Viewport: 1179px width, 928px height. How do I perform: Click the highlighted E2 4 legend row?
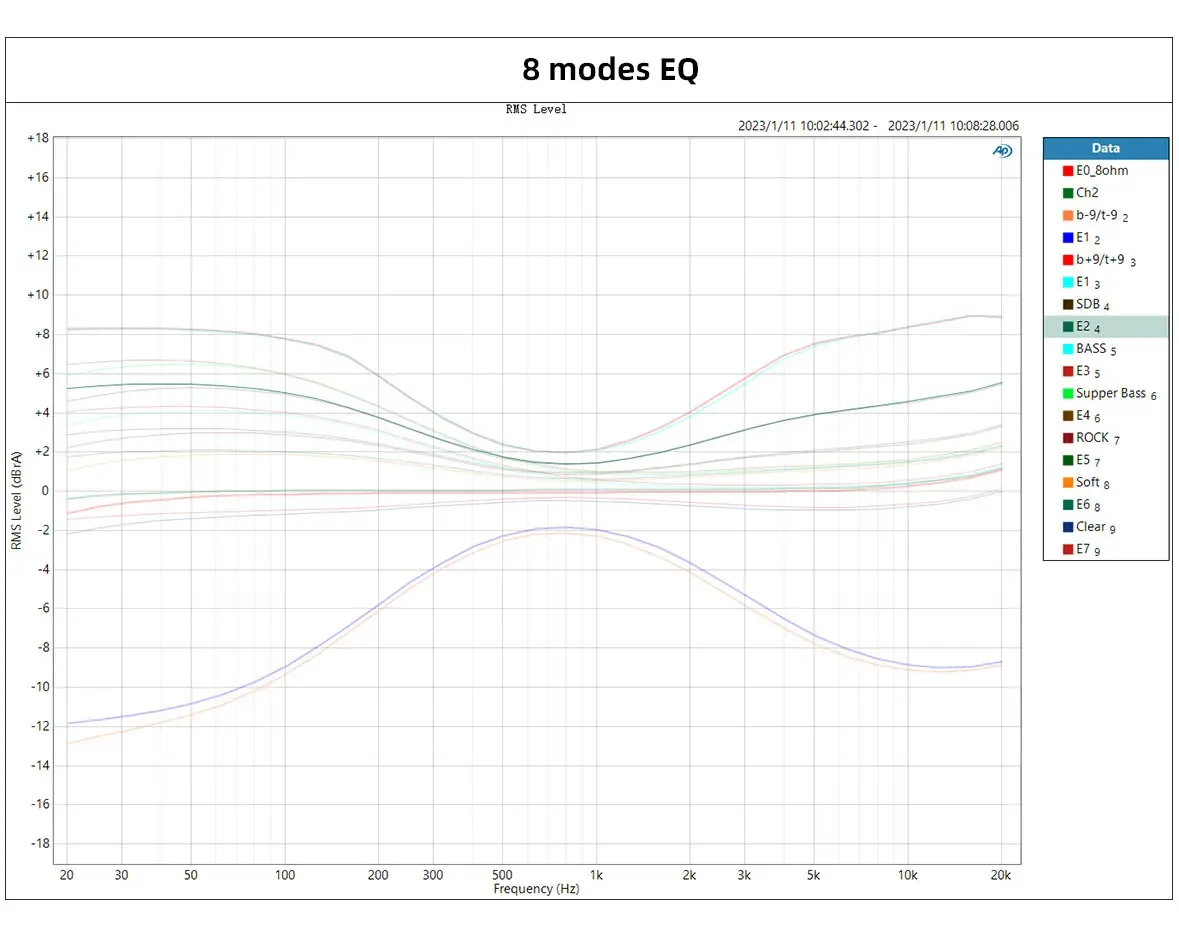click(x=1106, y=326)
